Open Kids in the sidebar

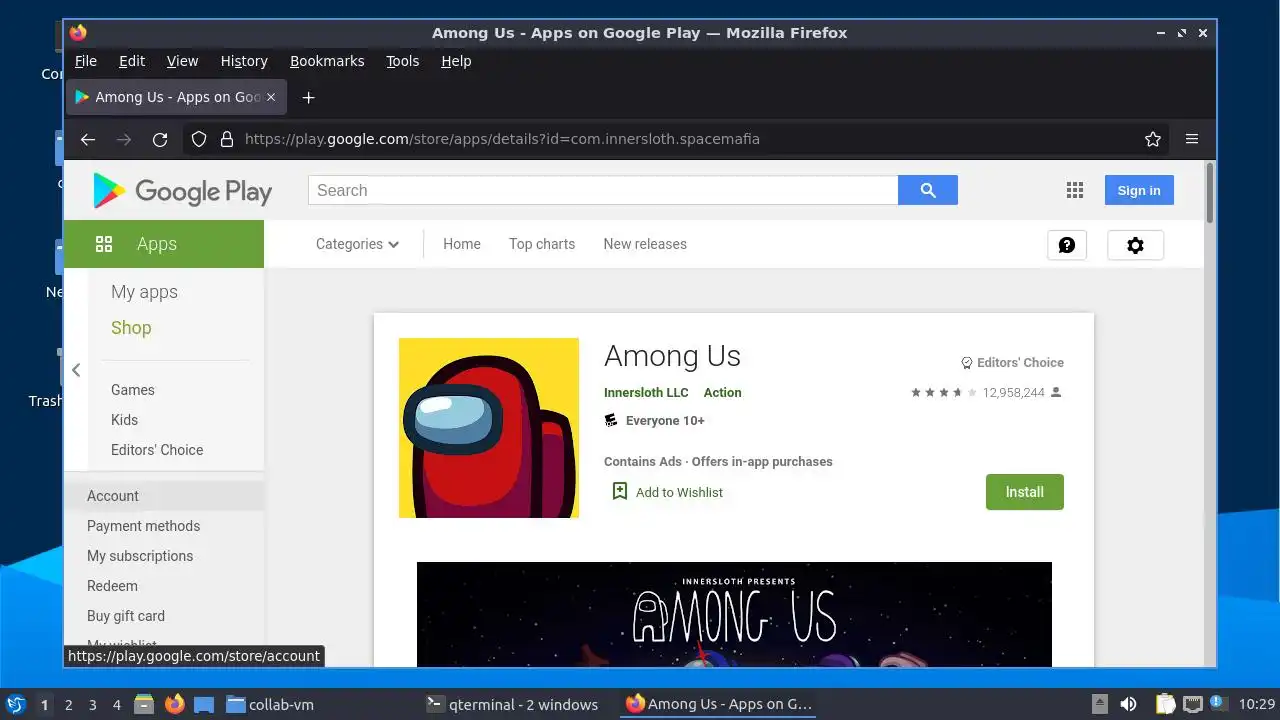125,420
